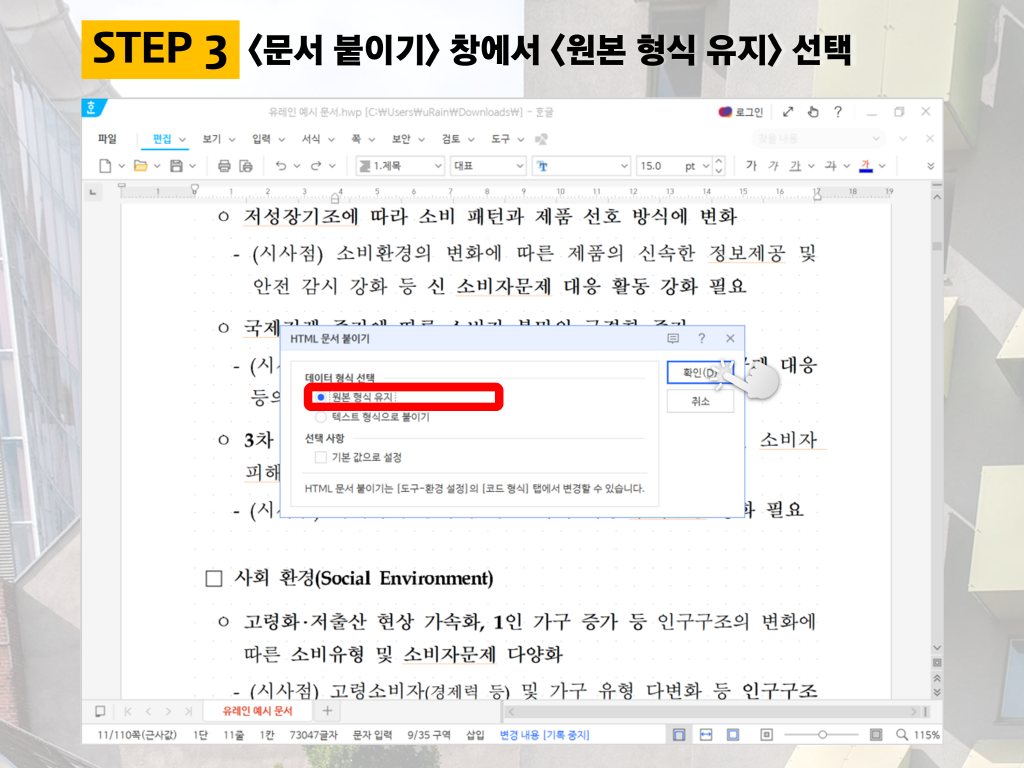Click the 확인(D) button in the dialog

(700, 372)
